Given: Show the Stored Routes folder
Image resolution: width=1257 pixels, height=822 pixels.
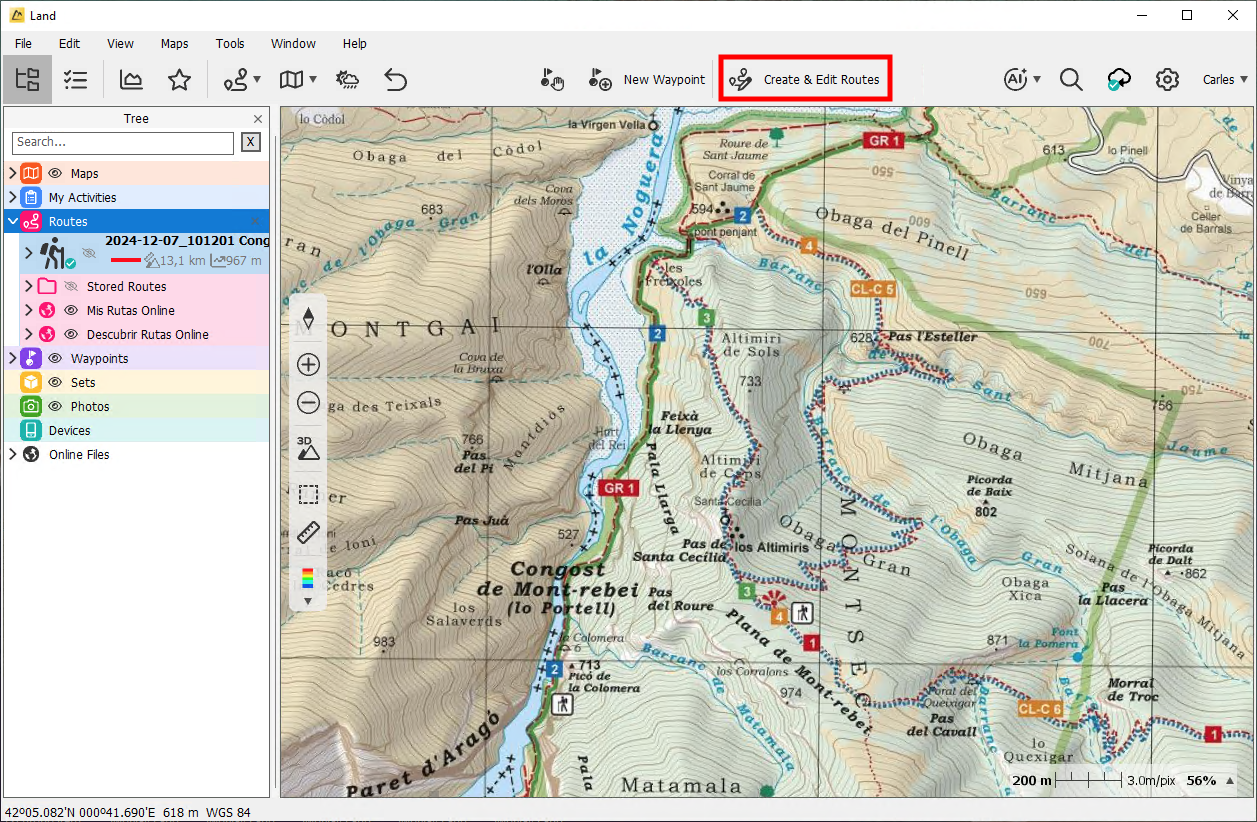Looking at the screenshot, I should click(70, 287).
